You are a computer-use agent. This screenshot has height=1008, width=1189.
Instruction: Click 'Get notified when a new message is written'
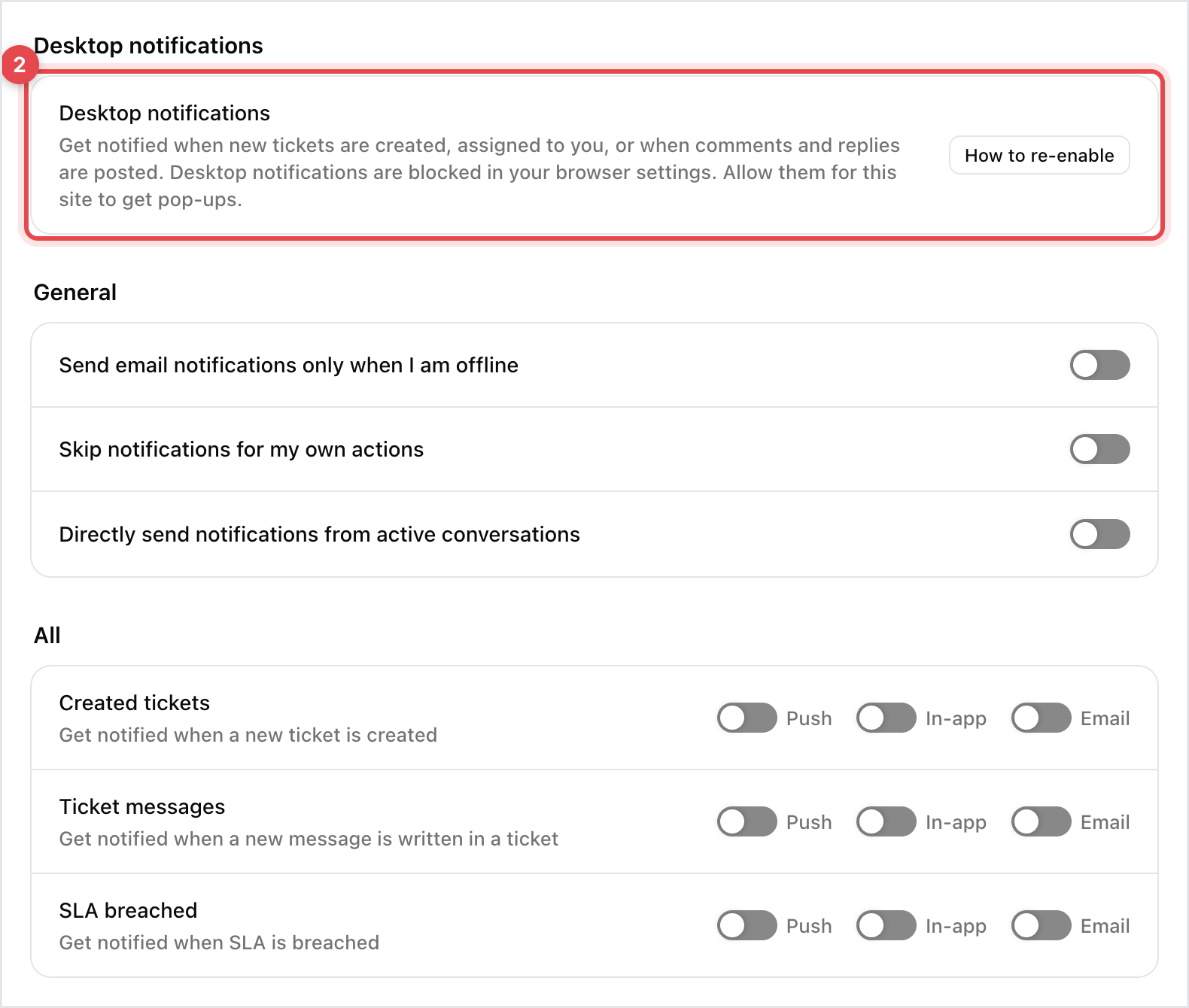coord(309,839)
